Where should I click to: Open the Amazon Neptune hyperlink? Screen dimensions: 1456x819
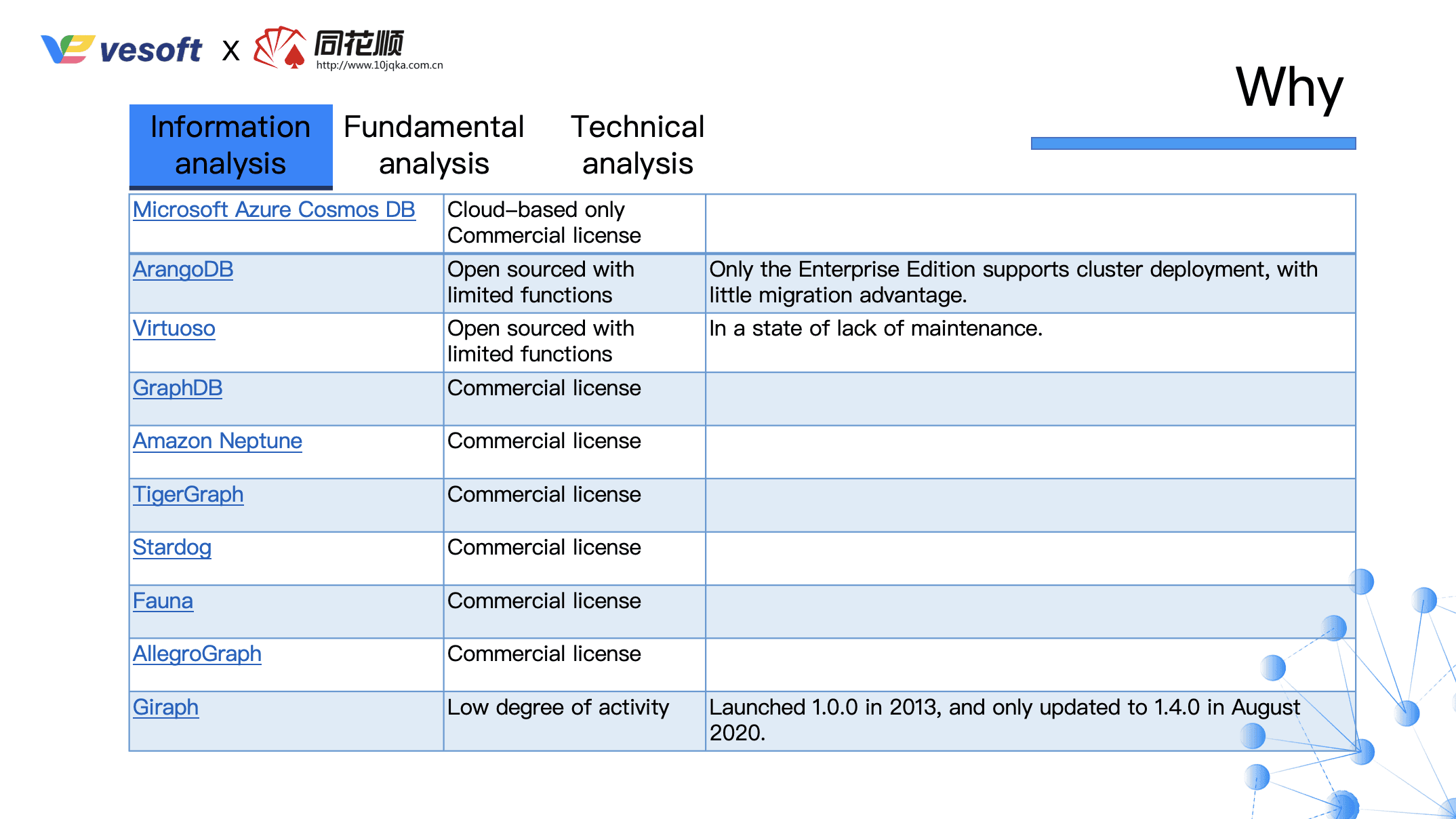click(x=218, y=441)
